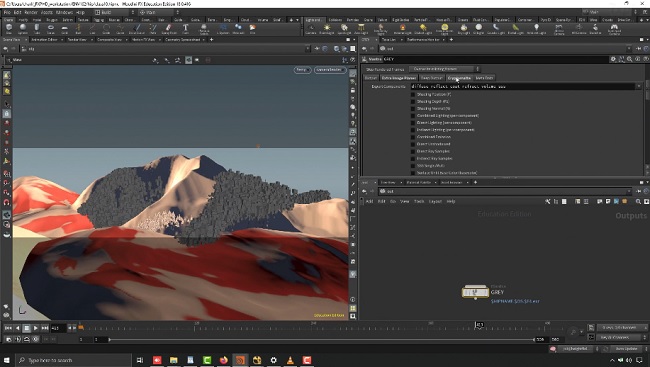Open the Render menu
650x367 pixels.
click(31, 12)
